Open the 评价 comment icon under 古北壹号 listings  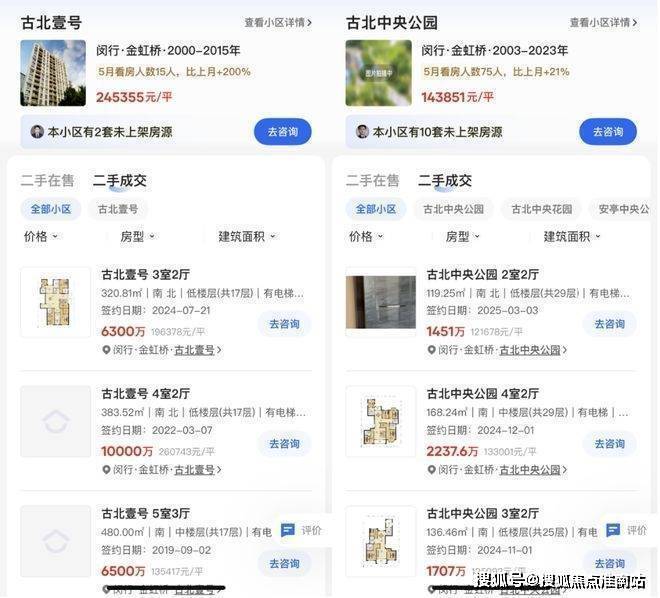click(x=288, y=530)
